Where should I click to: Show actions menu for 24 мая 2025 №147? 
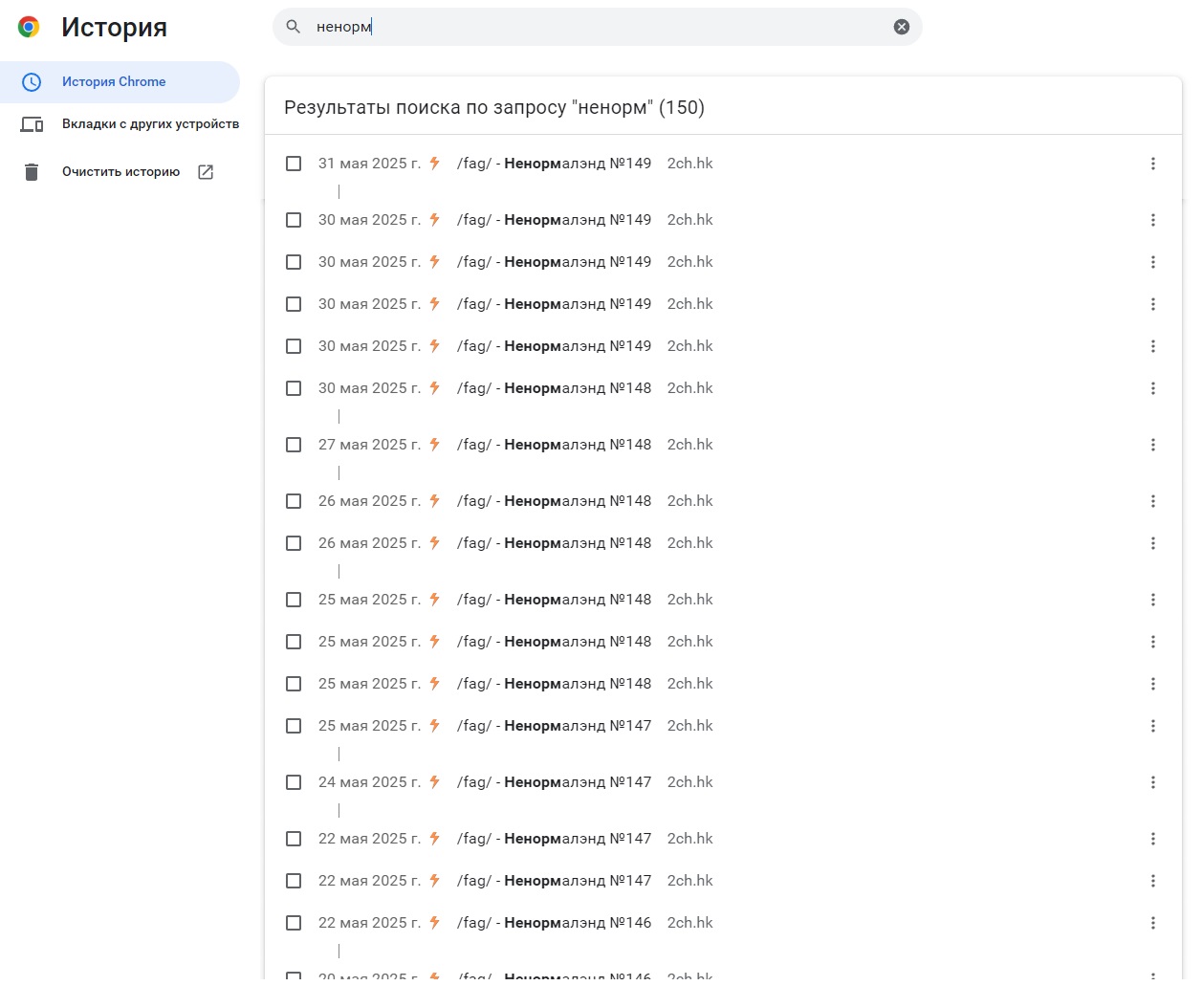1153,782
